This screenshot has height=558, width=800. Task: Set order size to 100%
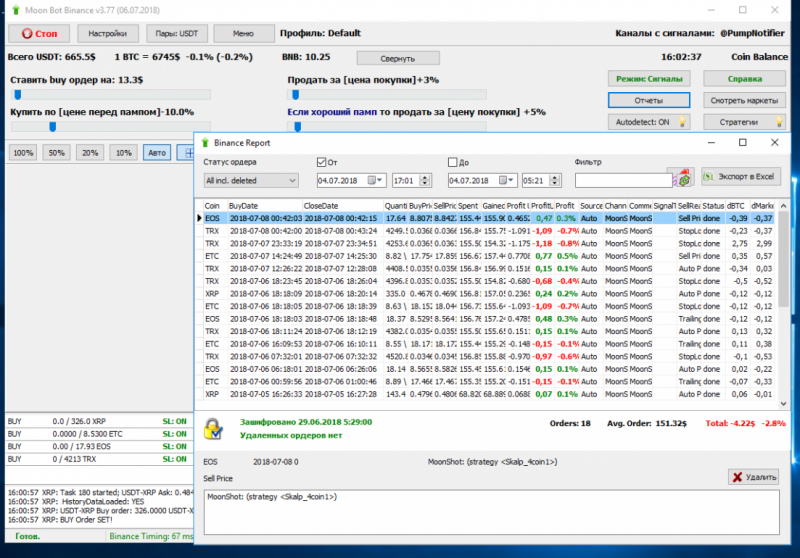(23, 153)
